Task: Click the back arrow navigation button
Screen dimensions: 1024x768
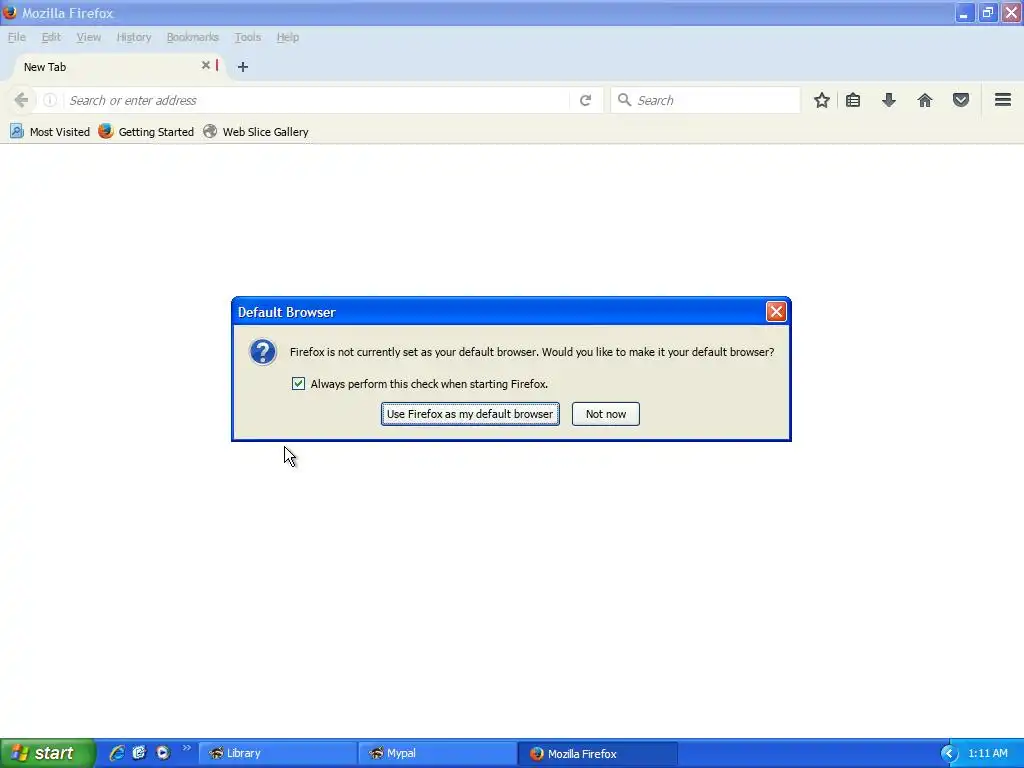Action: [20, 100]
